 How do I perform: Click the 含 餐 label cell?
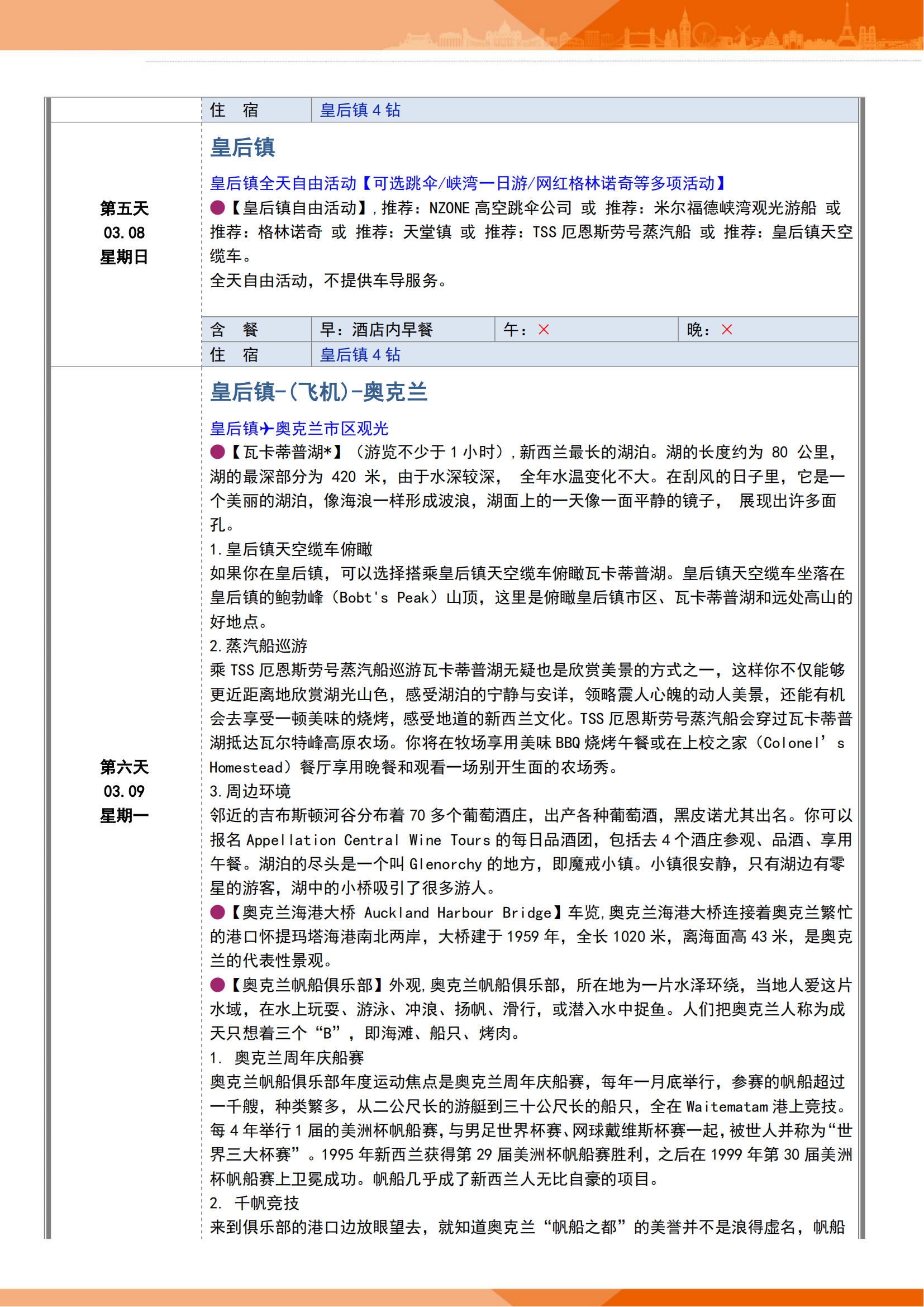(x=235, y=330)
